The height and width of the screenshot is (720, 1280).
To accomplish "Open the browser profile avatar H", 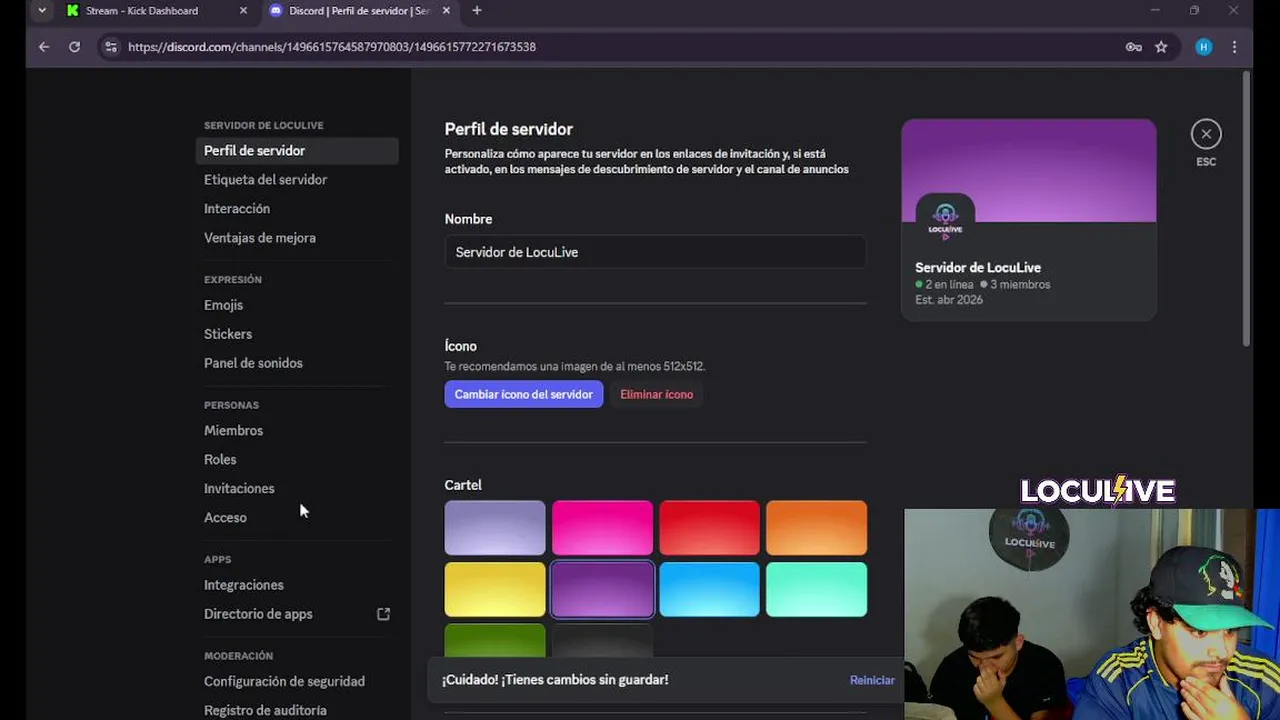I will [1204, 47].
